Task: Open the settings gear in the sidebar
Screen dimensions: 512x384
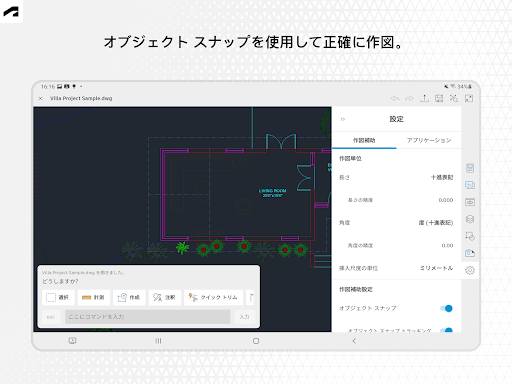Action: [470, 270]
